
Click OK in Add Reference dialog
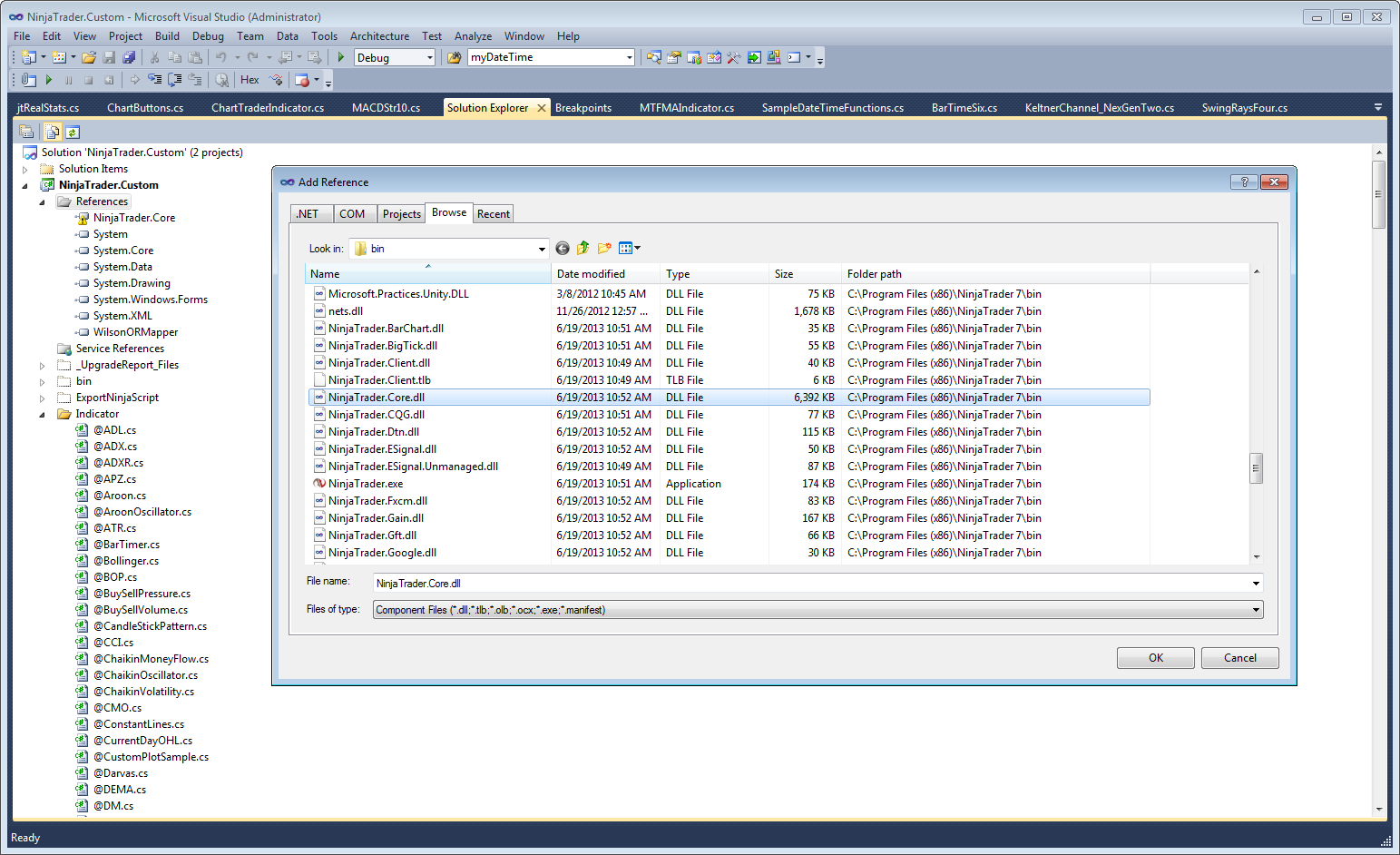tap(1156, 658)
